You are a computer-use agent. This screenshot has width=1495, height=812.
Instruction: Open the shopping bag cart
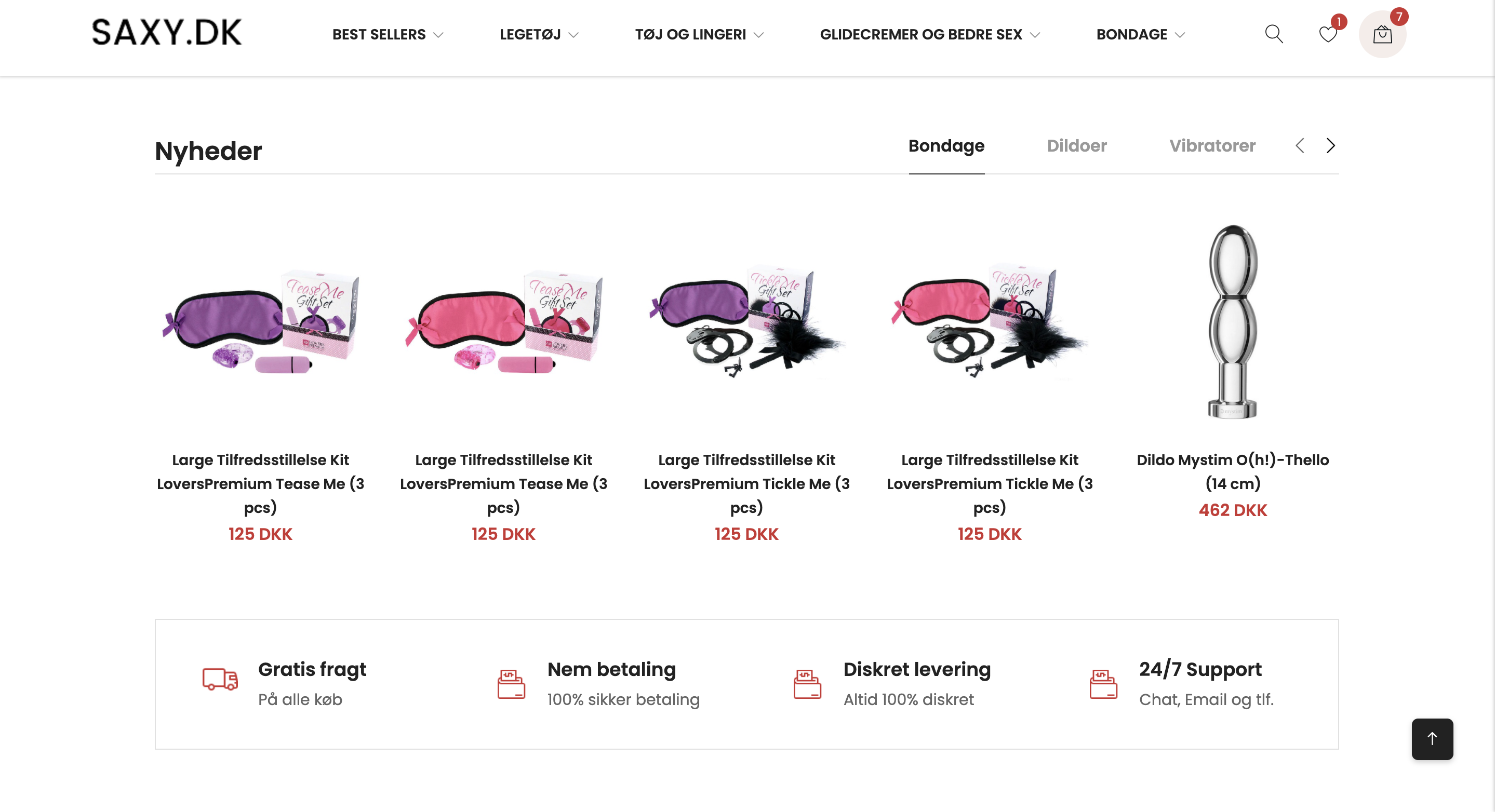coord(1382,35)
